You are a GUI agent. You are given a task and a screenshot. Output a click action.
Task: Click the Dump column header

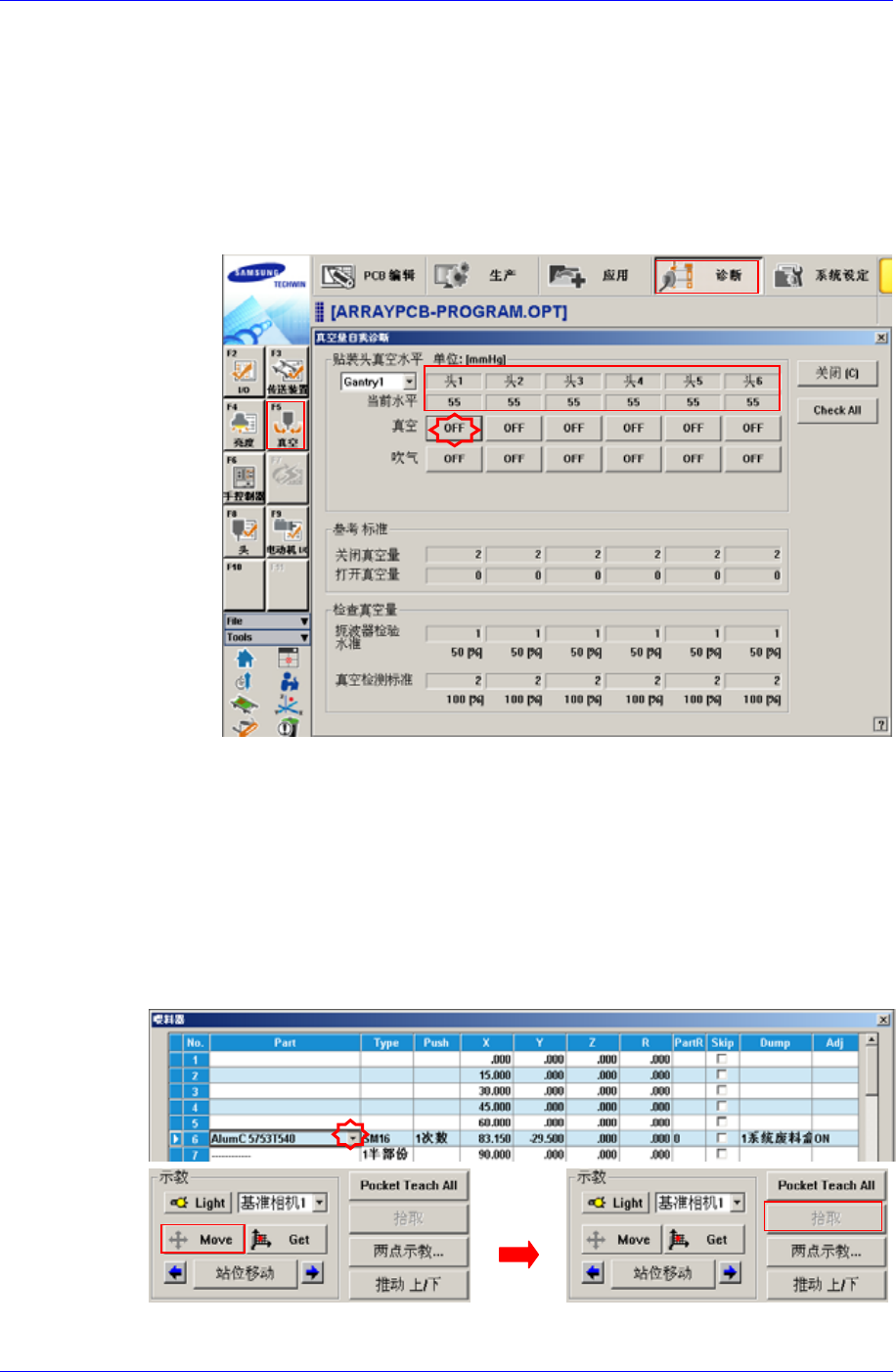pyautogui.click(x=775, y=1043)
